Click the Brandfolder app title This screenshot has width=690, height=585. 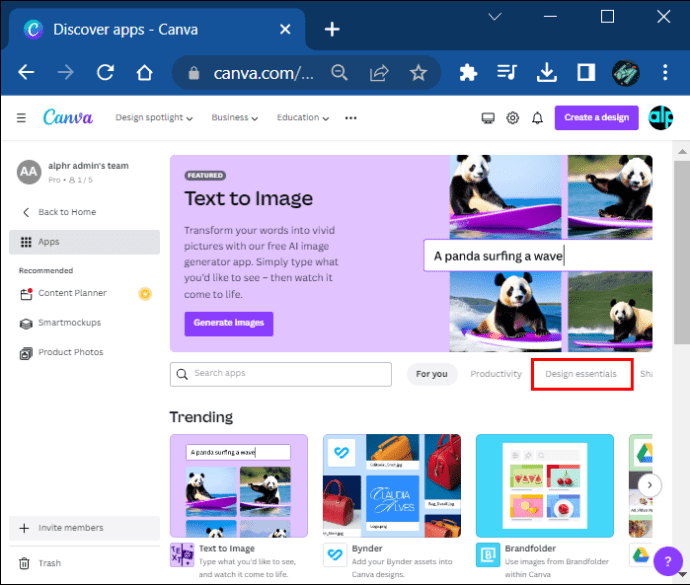530,548
